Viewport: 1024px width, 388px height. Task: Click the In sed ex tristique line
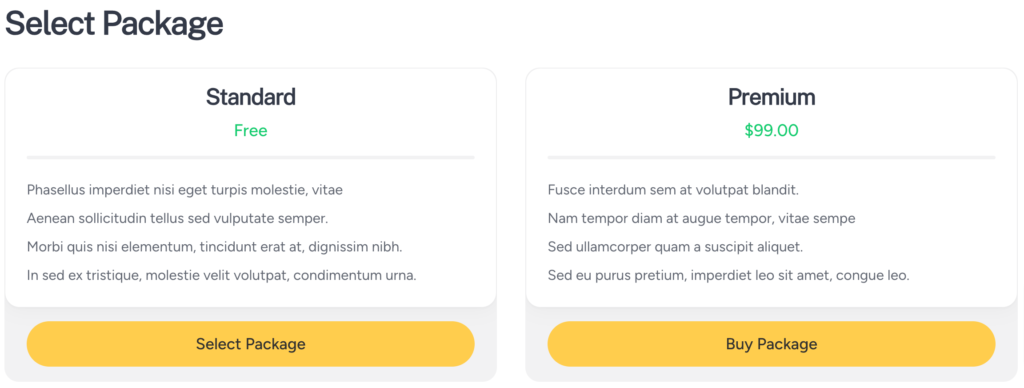(221, 276)
